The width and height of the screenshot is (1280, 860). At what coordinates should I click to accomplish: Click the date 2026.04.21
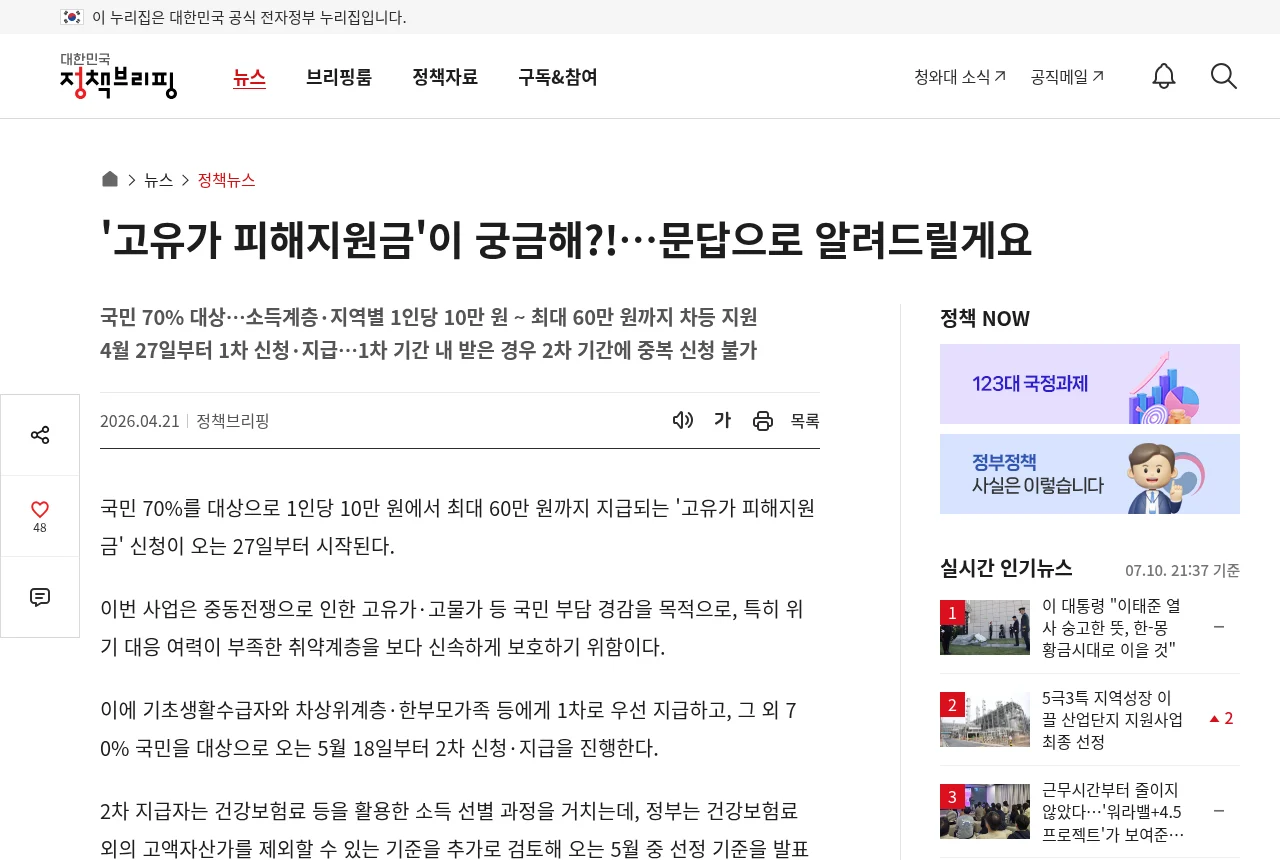[140, 421]
